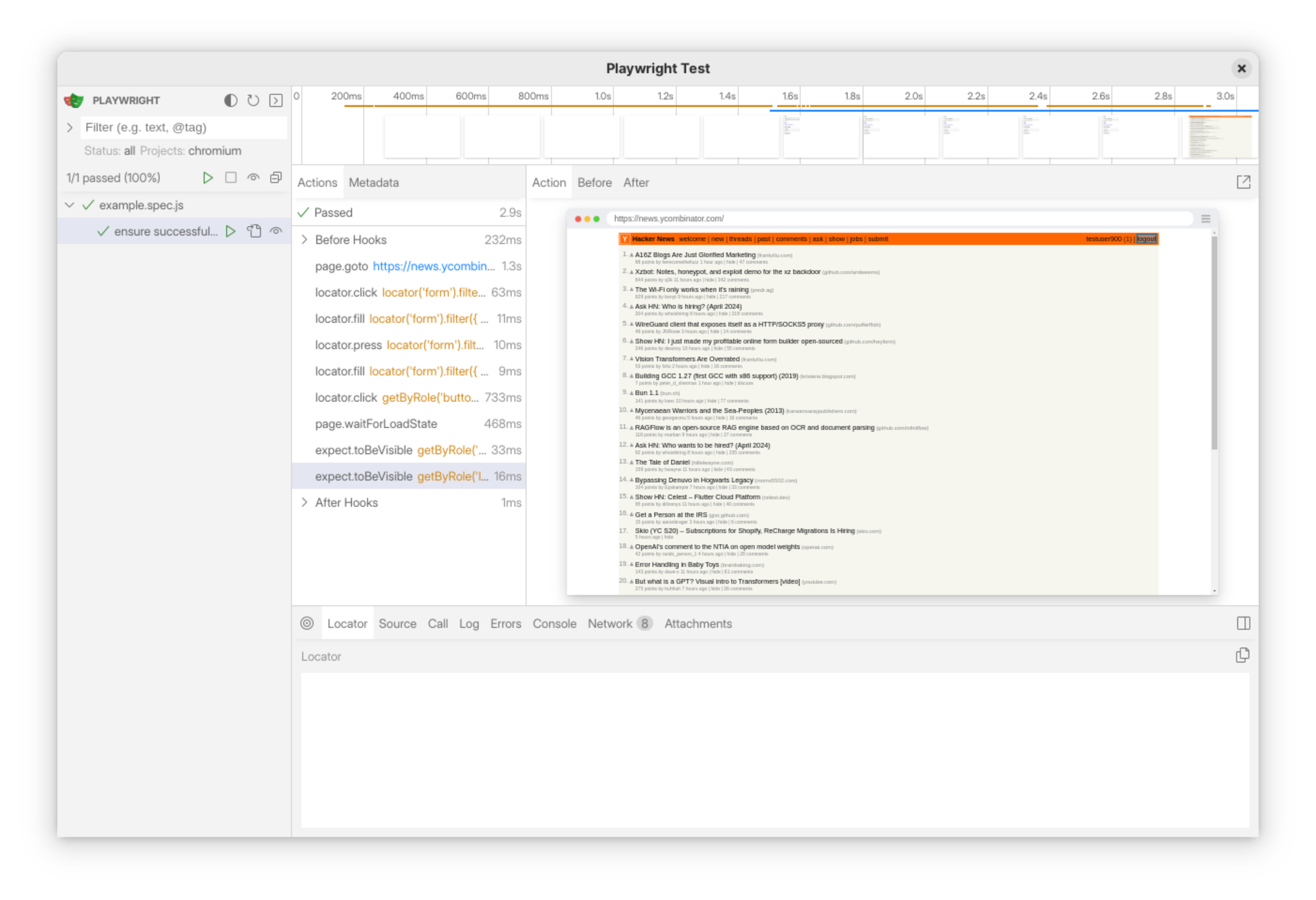1316x900 pixels.
Task: Click the 'comments' link in Hacker News header
Action: (x=791, y=239)
